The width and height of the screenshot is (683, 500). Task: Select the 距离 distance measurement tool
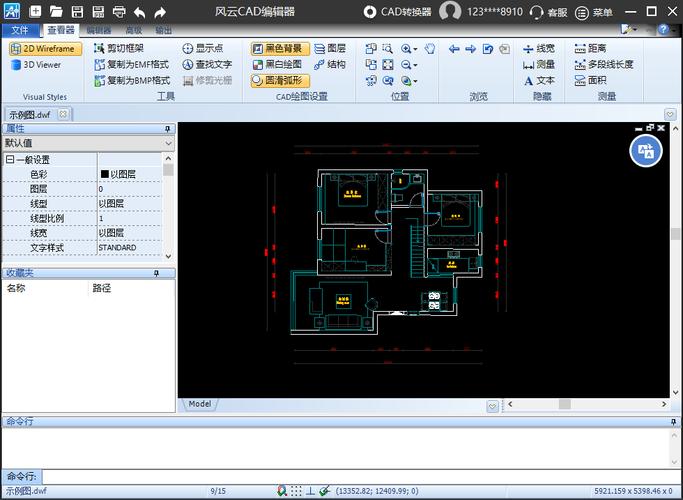point(589,48)
